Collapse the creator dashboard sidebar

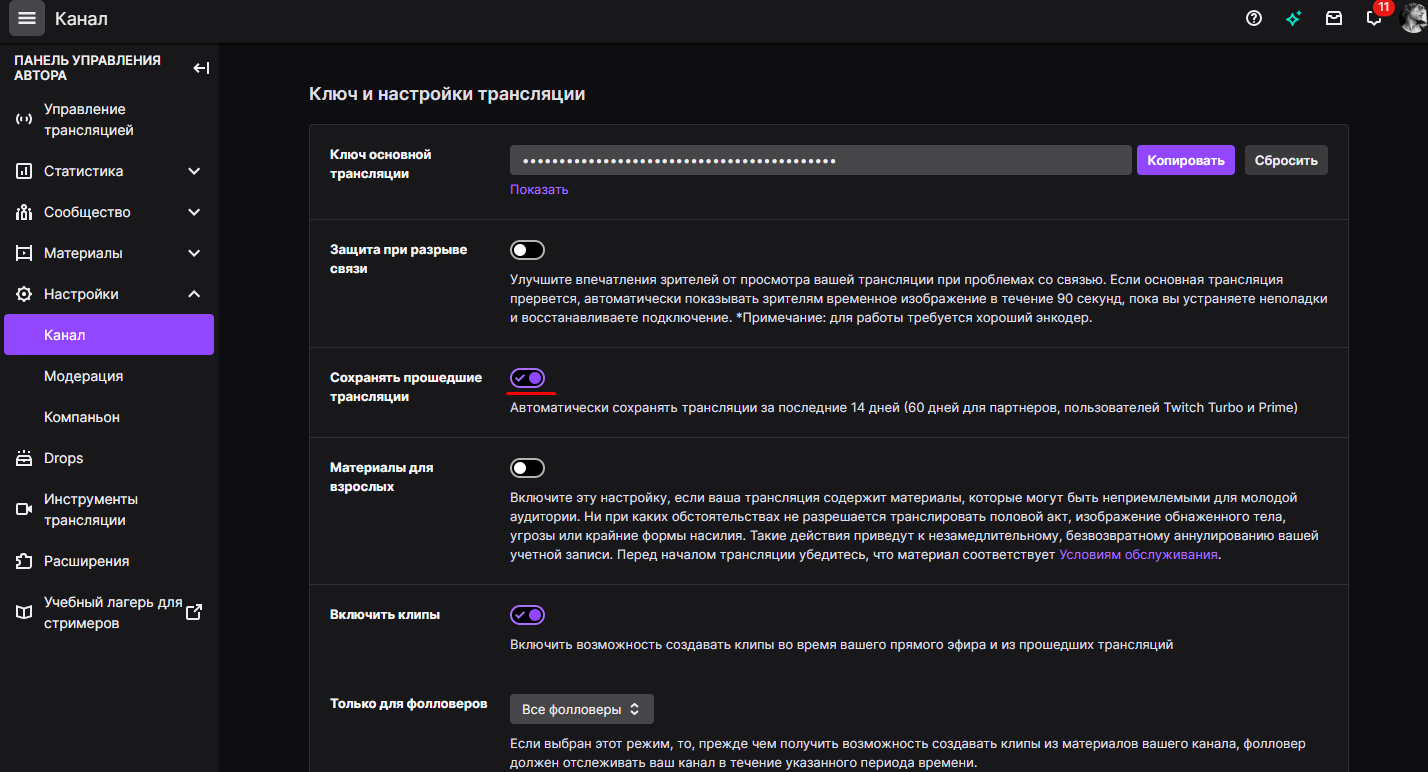(x=201, y=68)
